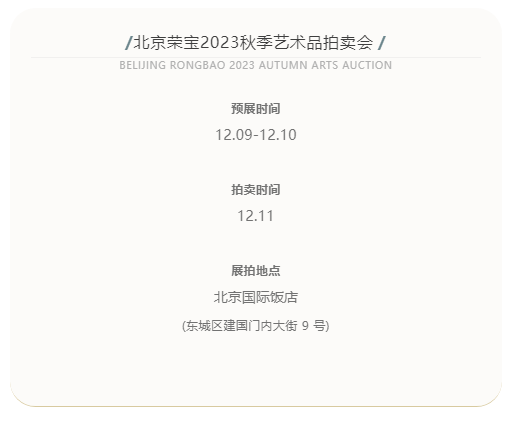Click the 拍卖时间 heading
This screenshot has height=425, width=511.
[256, 190]
